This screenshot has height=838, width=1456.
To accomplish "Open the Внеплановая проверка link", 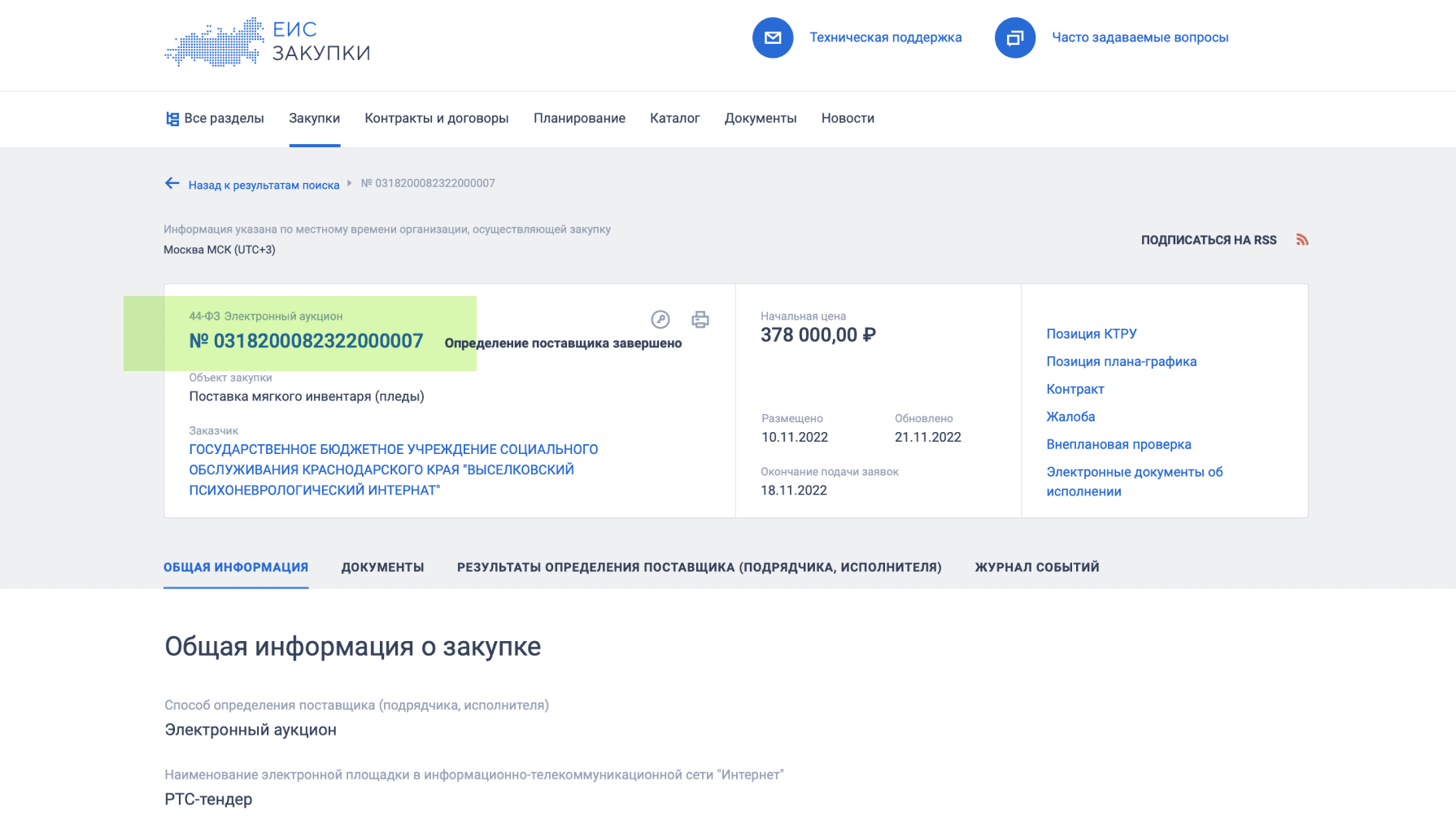I will (x=1118, y=444).
